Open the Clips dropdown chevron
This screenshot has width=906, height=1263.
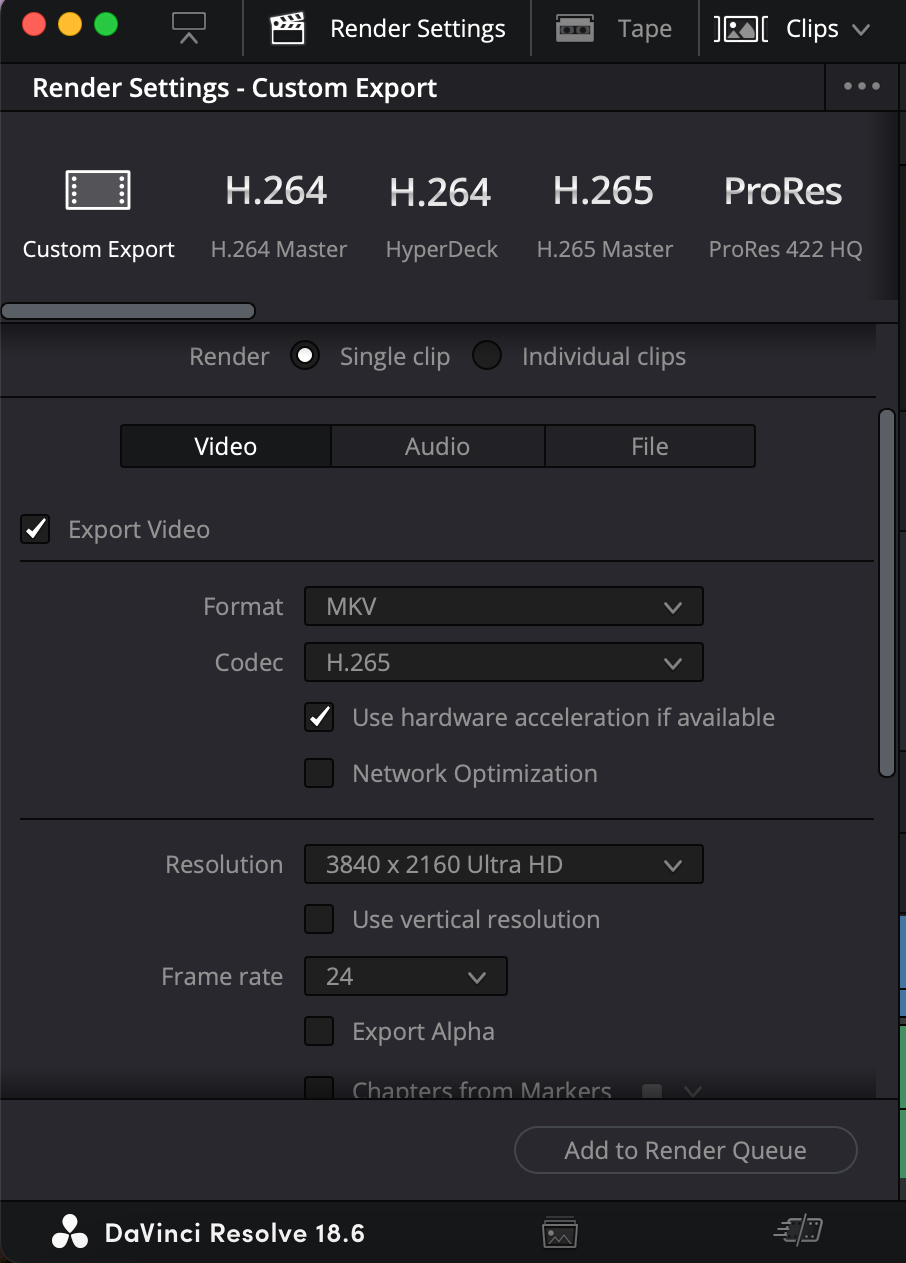(x=861, y=30)
